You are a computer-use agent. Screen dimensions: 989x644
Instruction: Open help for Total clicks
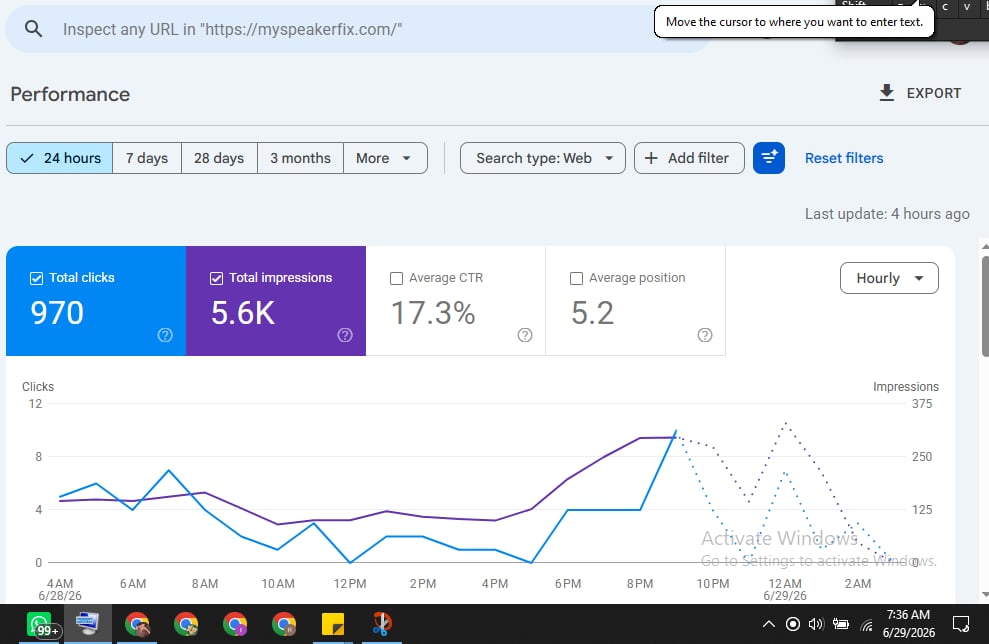pyautogui.click(x=165, y=335)
